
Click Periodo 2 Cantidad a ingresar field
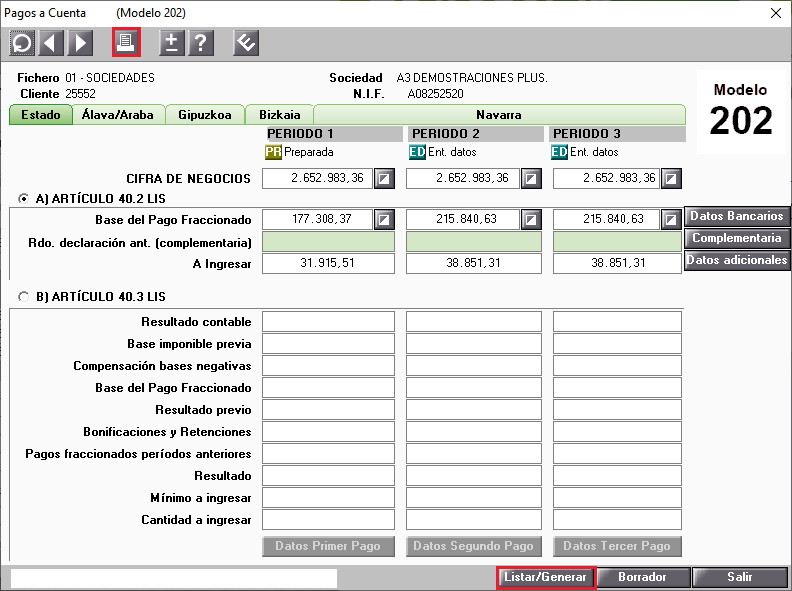pyautogui.click(x=474, y=520)
